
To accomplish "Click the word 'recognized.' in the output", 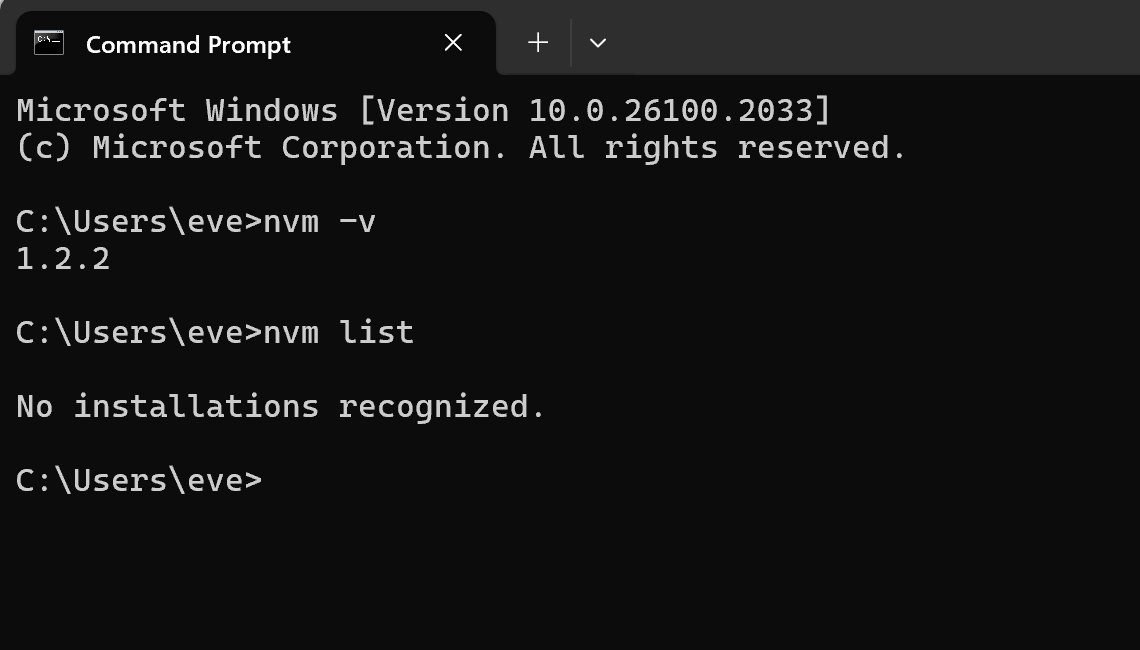I will 442,406.
